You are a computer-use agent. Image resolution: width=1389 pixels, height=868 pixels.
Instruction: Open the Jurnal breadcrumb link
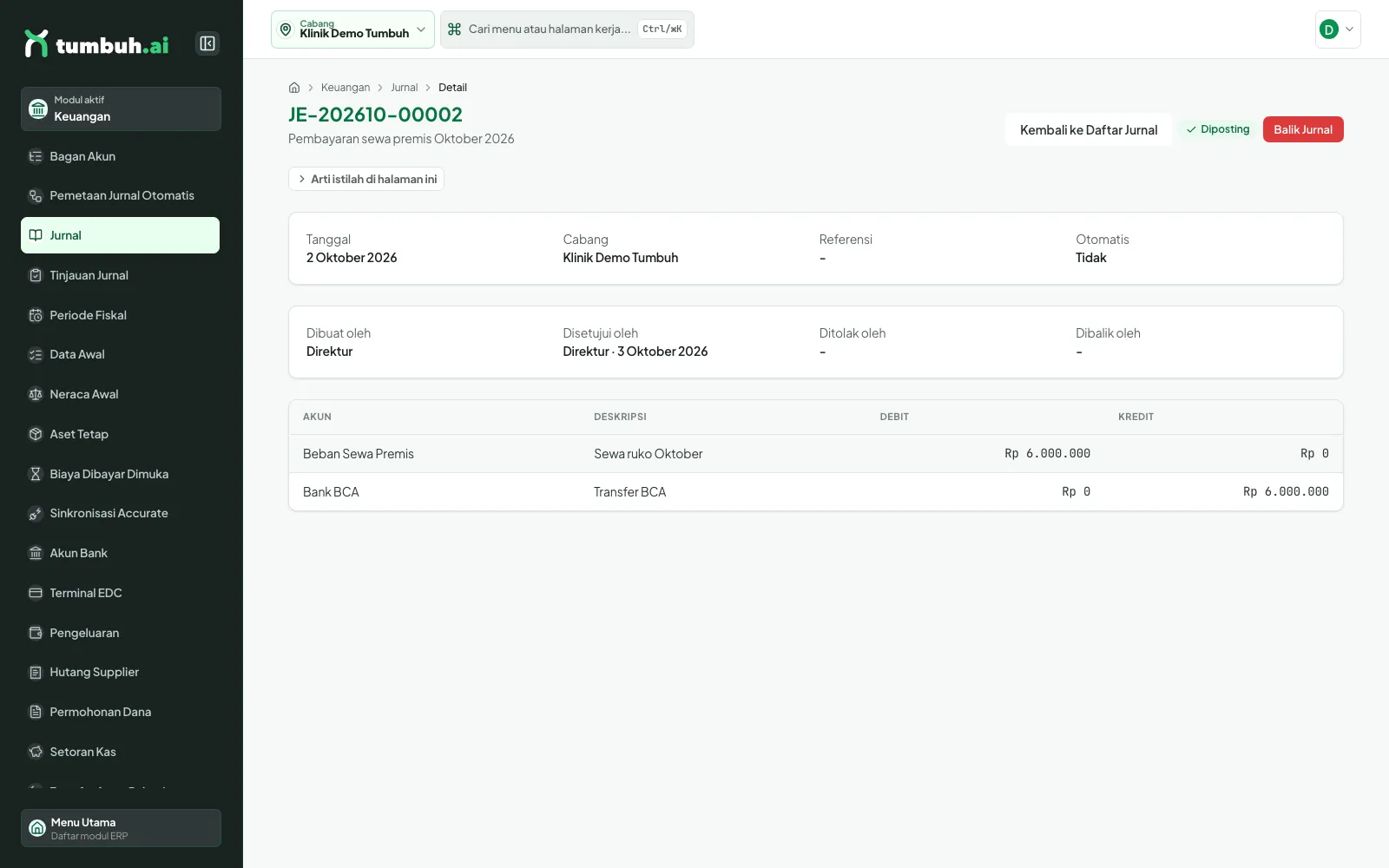[x=405, y=88]
